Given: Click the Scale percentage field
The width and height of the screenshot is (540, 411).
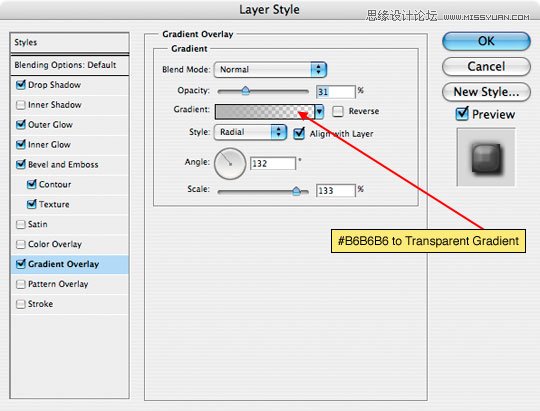Looking at the screenshot, I should (335, 191).
